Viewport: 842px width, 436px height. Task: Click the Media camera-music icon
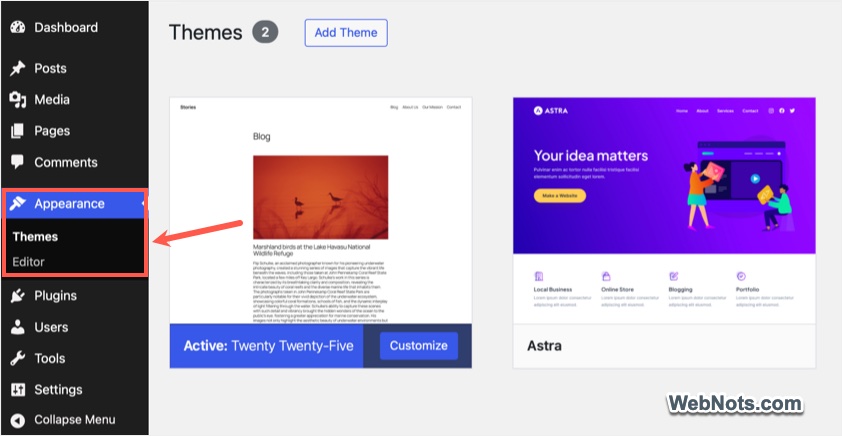pyautogui.click(x=18, y=100)
